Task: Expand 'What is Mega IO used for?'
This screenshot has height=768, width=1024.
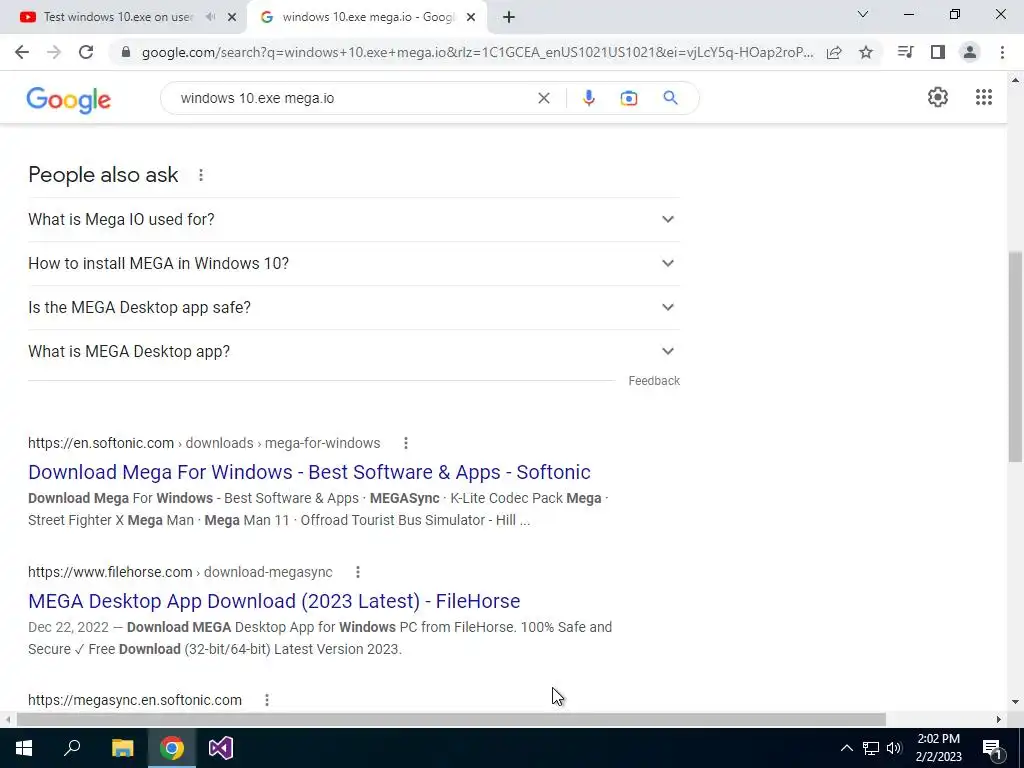Action: click(x=354, y=219)
